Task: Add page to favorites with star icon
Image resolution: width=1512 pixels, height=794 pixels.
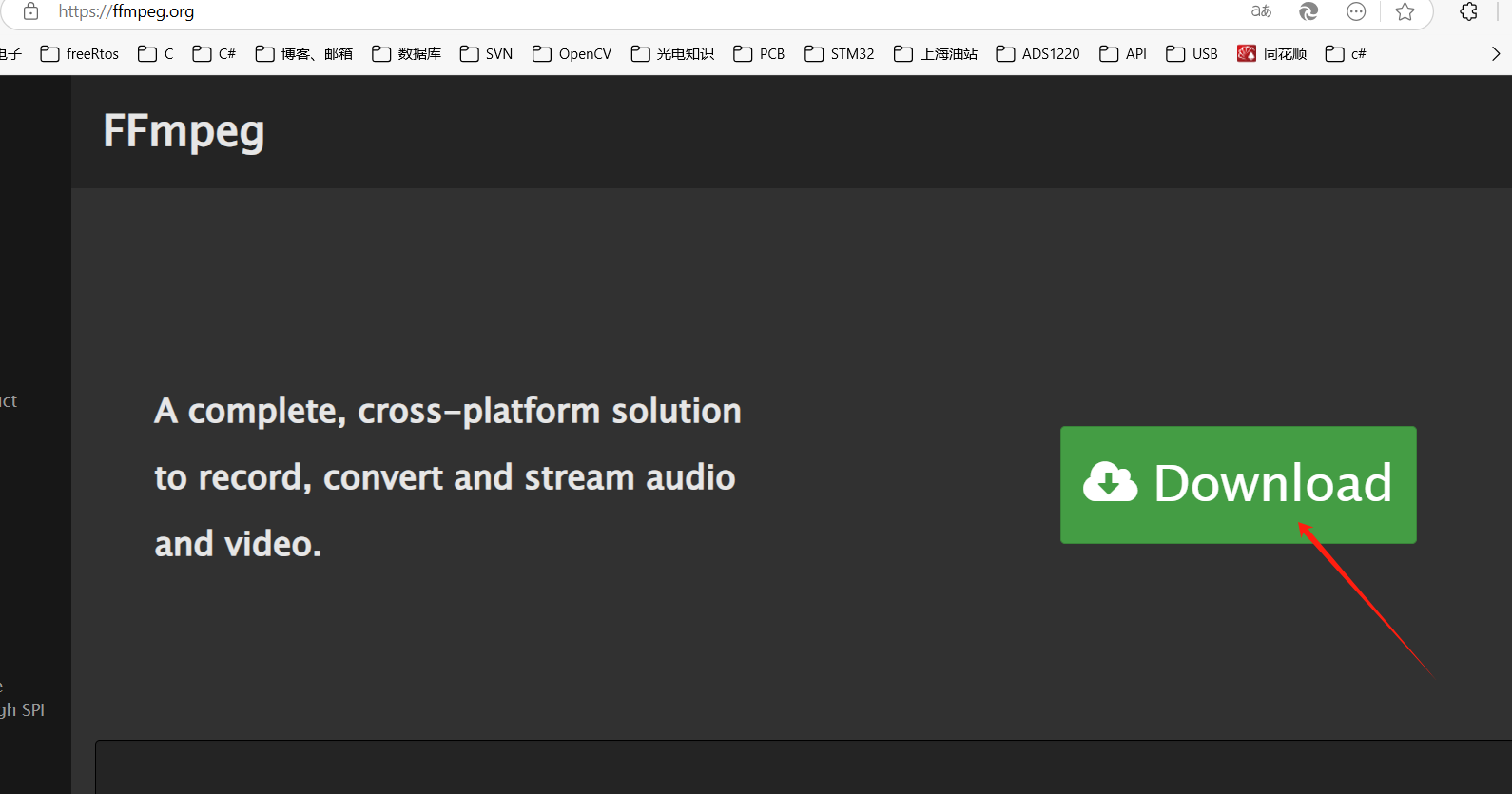Action: 1405,11
